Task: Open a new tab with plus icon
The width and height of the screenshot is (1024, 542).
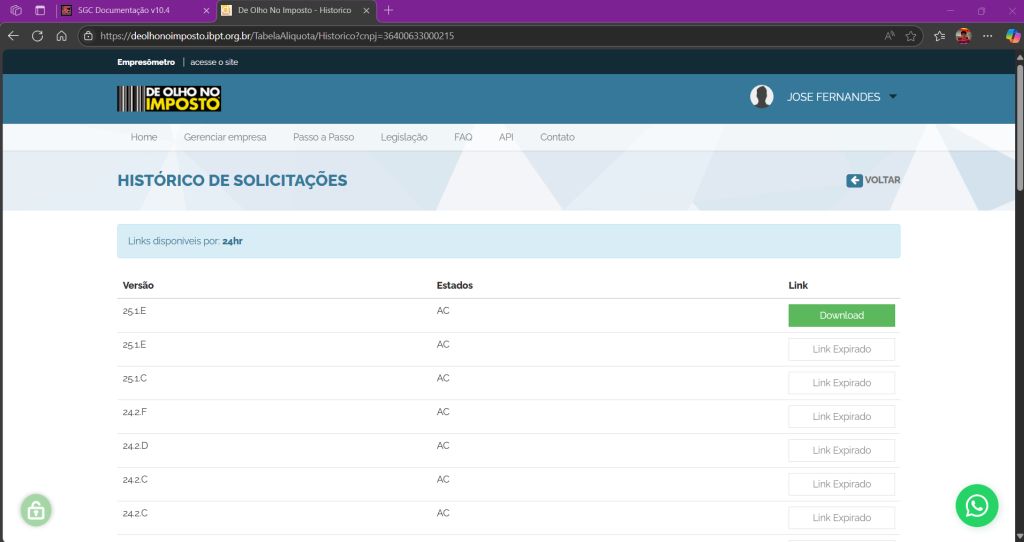Action: click(x=389, y=10)
